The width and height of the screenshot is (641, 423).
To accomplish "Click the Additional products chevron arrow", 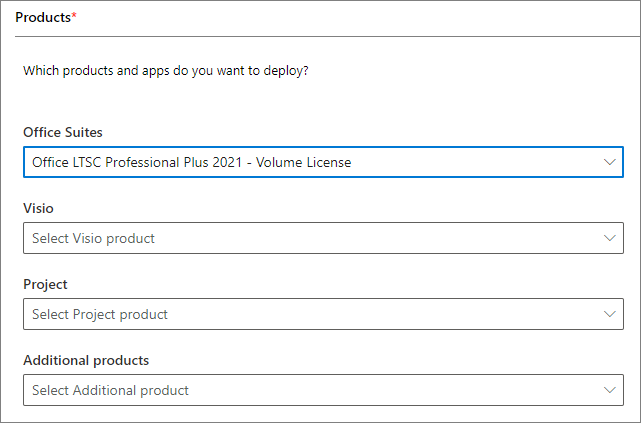I will point(609,390).
